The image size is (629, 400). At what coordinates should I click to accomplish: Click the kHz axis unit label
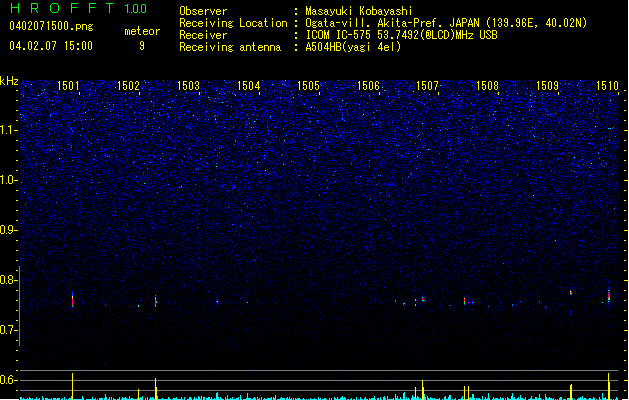pyautogui.click(x=9, y=81)
